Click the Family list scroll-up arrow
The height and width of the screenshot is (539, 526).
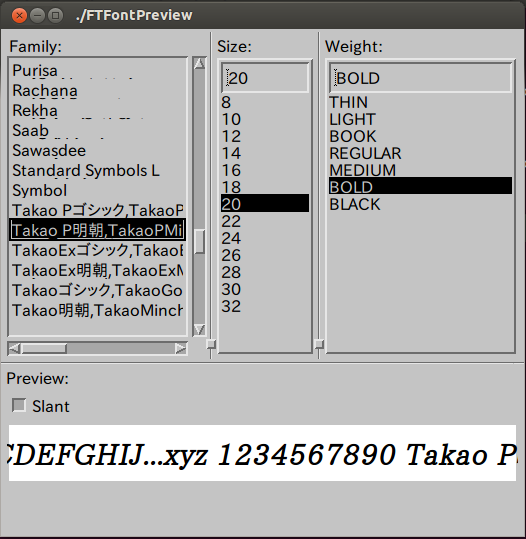coord(199,64)
